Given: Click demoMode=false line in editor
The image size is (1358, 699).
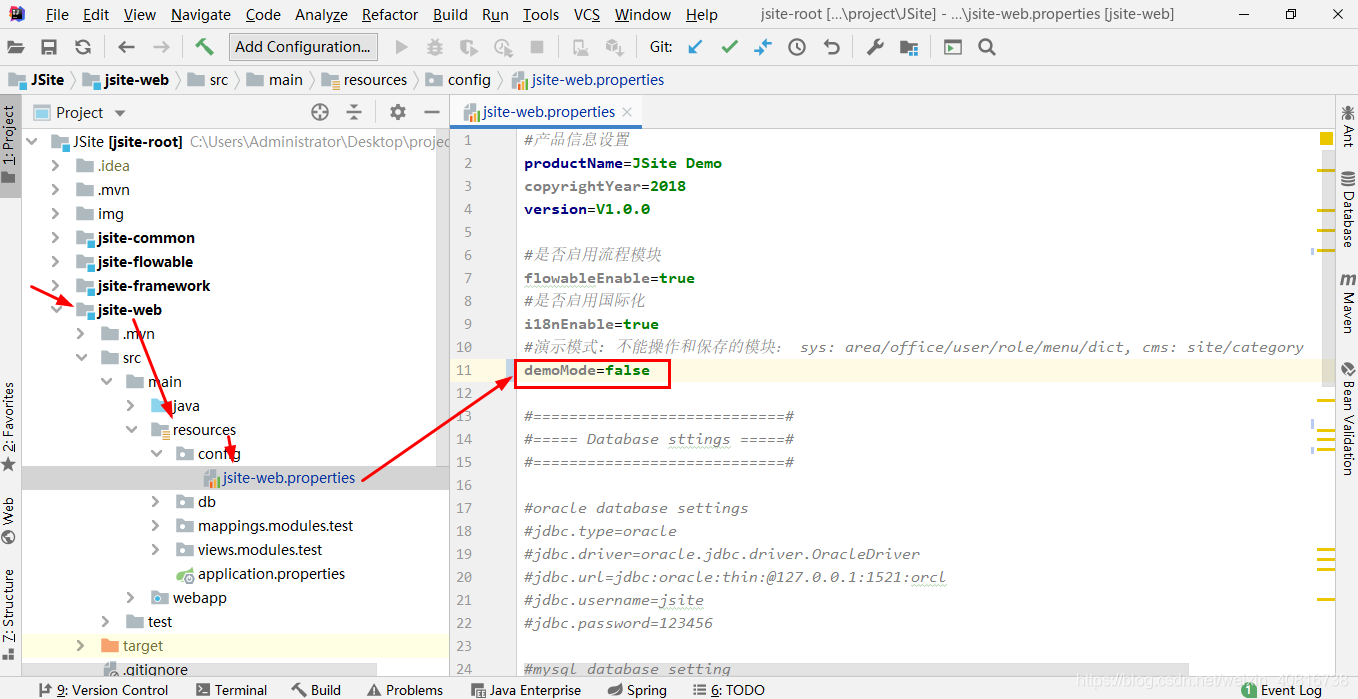Looking at the screenshot, I should [587, 370].
